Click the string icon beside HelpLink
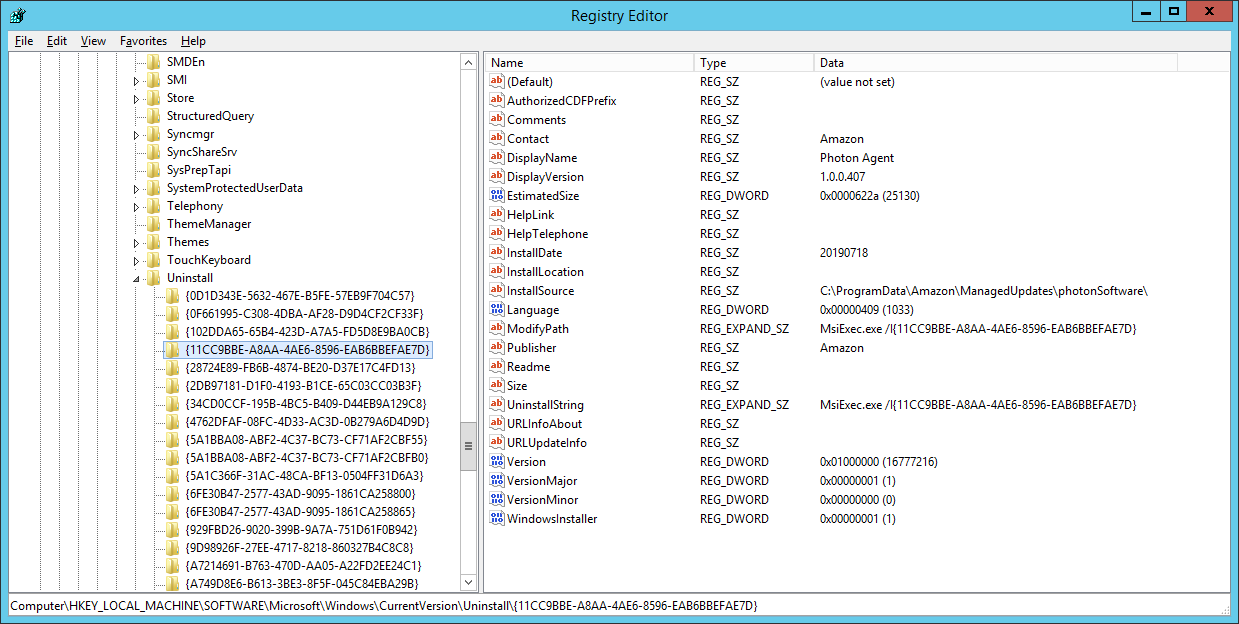 point(497,214)
